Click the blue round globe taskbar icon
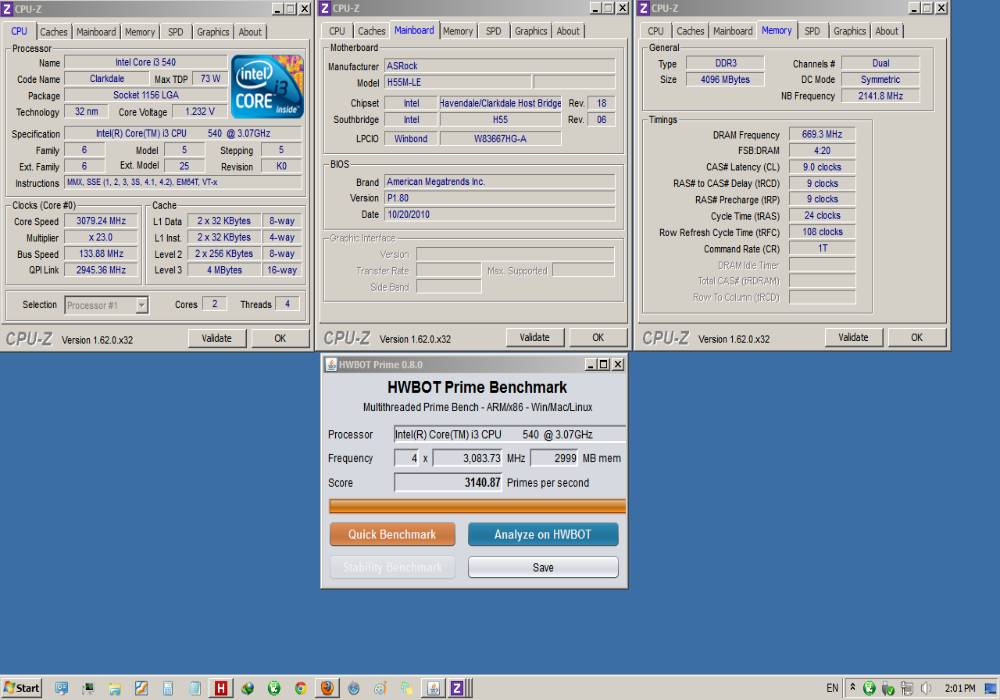The image size is (1000, 700). tap(353, 689)
